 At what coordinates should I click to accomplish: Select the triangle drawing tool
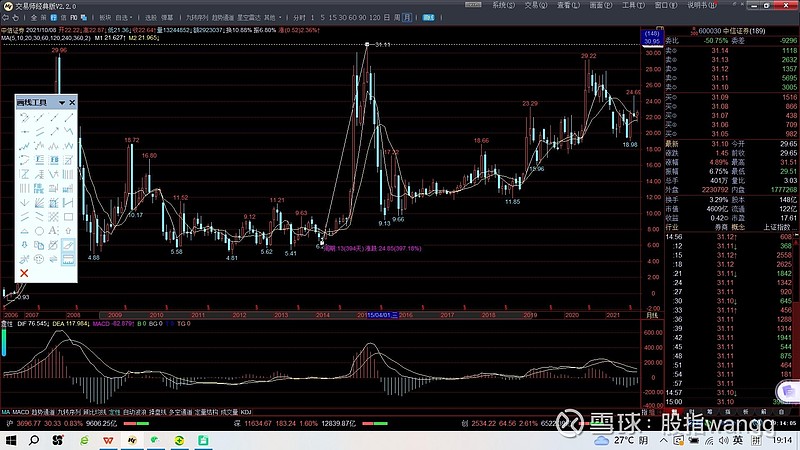[x=24, y=231]
